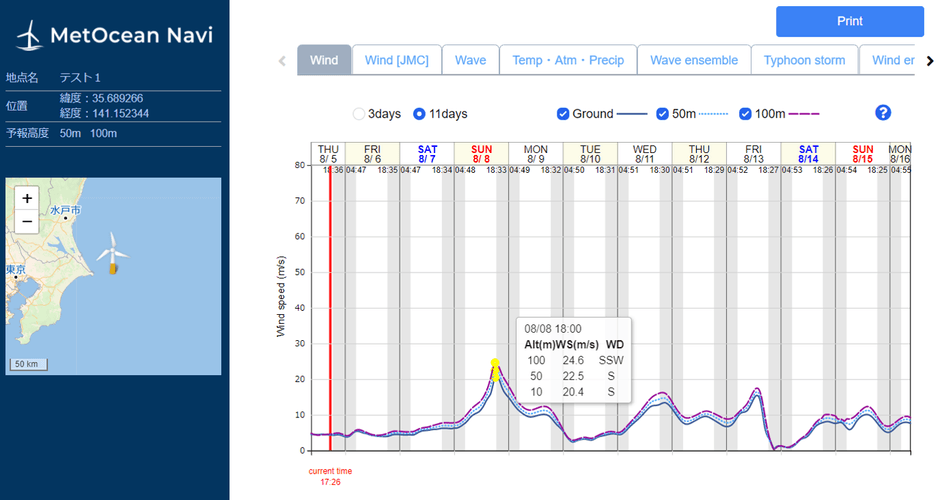
Task: Click the MetOcean Navi turbine logo
Action: tap(29, 37)
